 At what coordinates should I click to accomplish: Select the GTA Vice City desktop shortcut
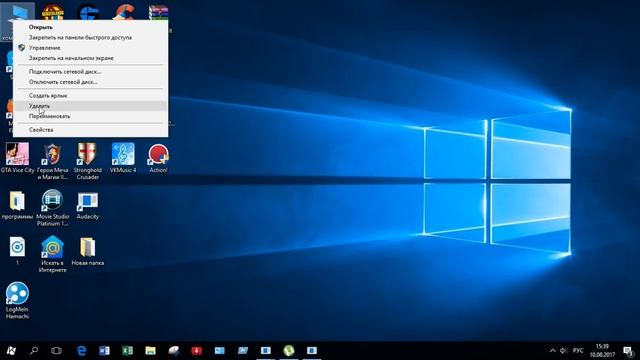click(17, 158)
